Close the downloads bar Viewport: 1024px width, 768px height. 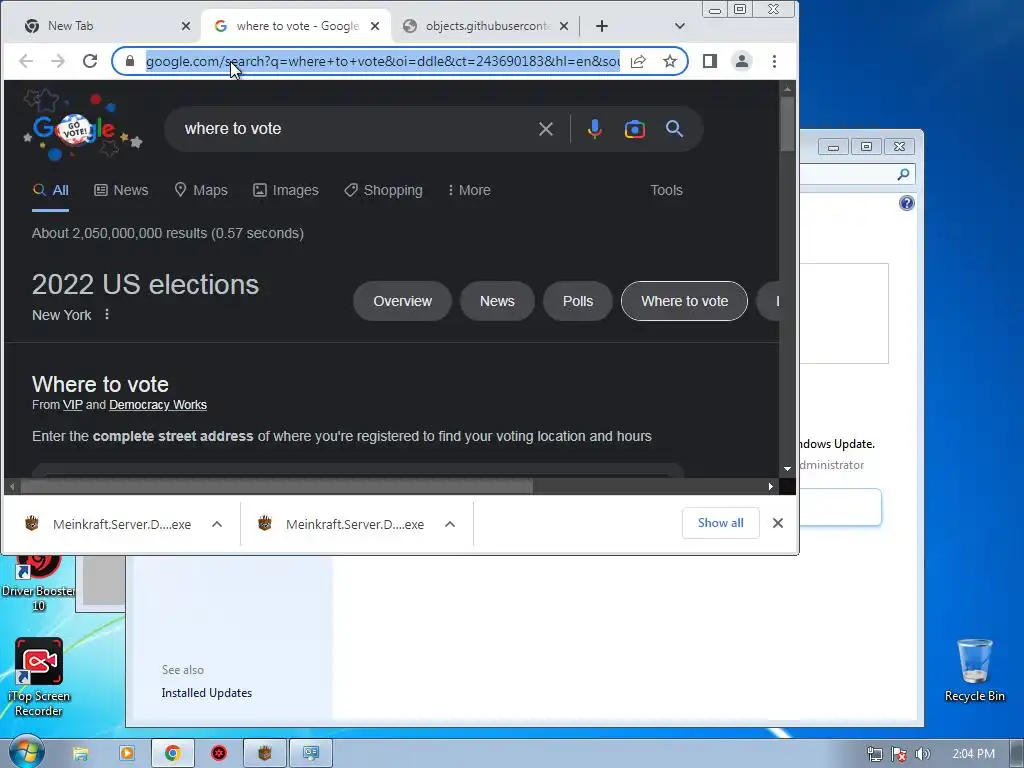click(778, 523)
